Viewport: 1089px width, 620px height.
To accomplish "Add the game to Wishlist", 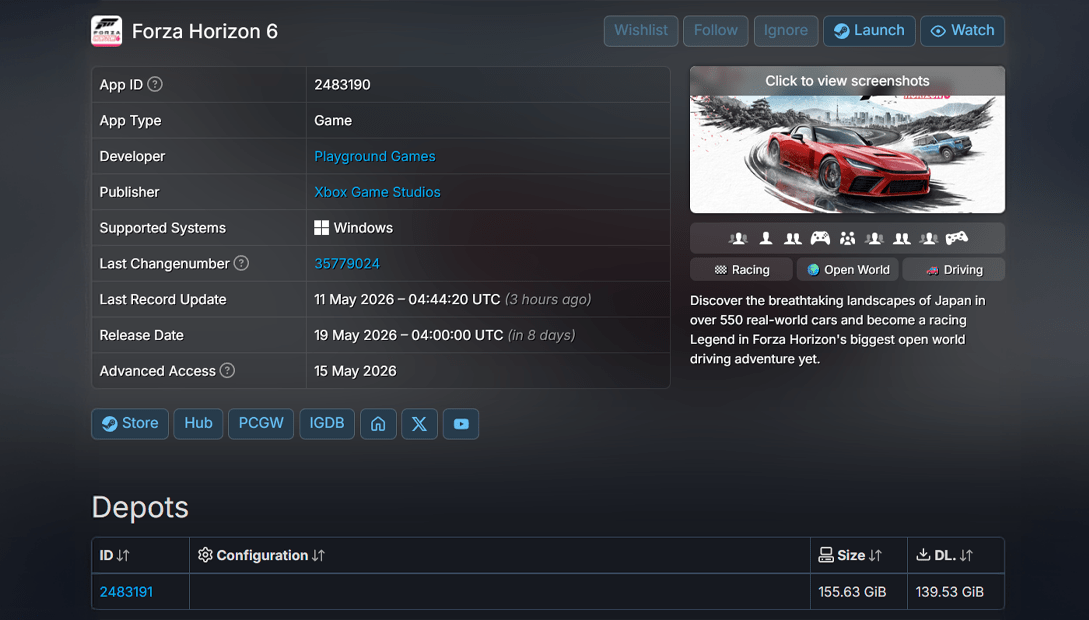I will (641, 31).
